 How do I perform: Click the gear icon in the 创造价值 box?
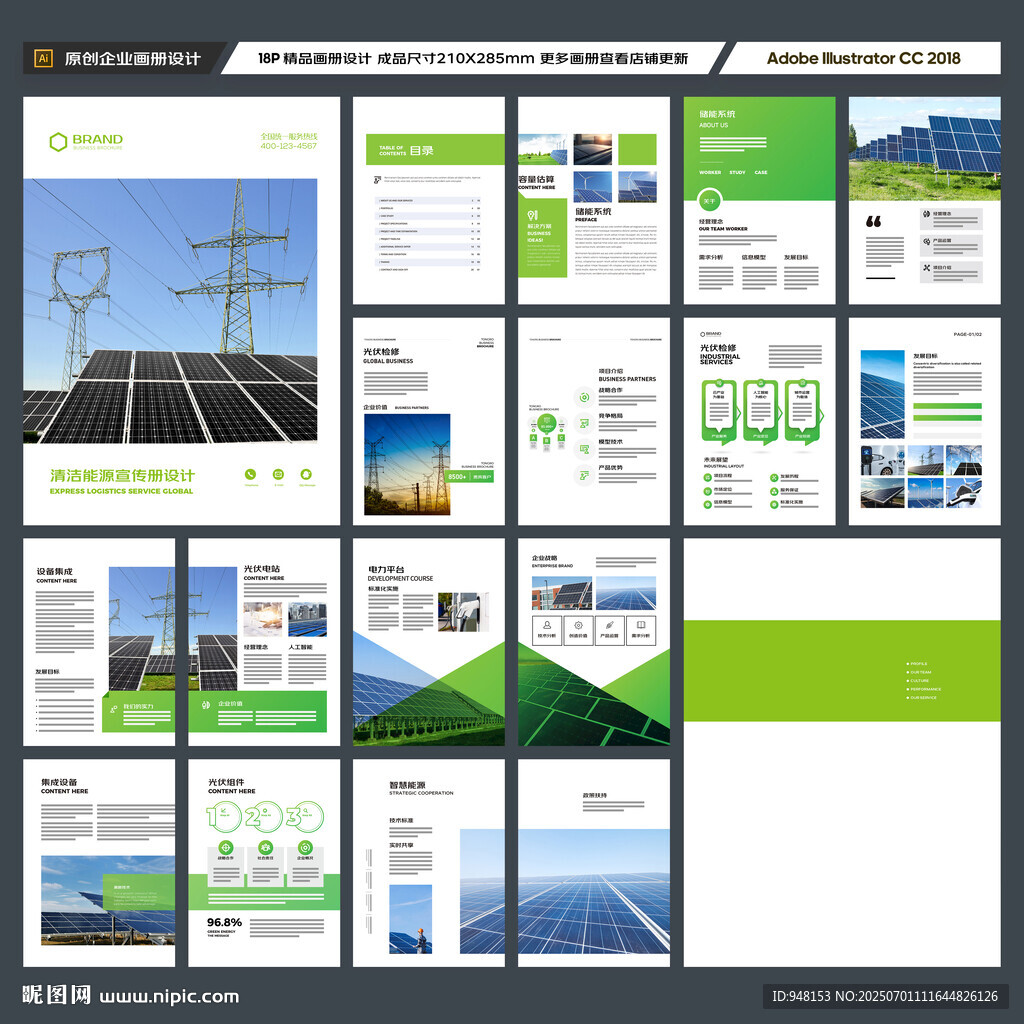pos(578,625)
